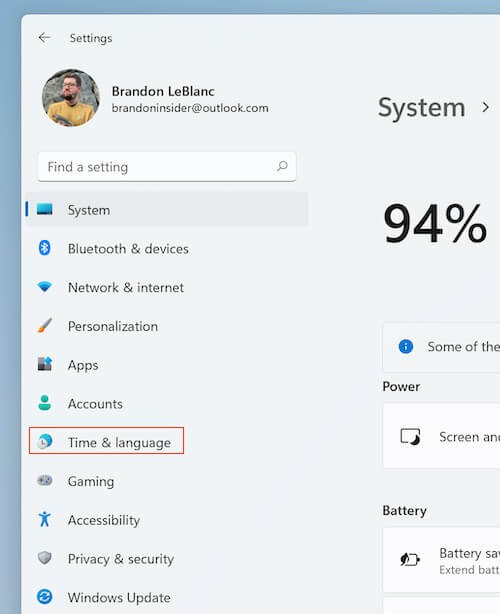Viewport: 500px width, 614px height.
Task: Open Accounts settings
Action: click(x=95, y=404)
